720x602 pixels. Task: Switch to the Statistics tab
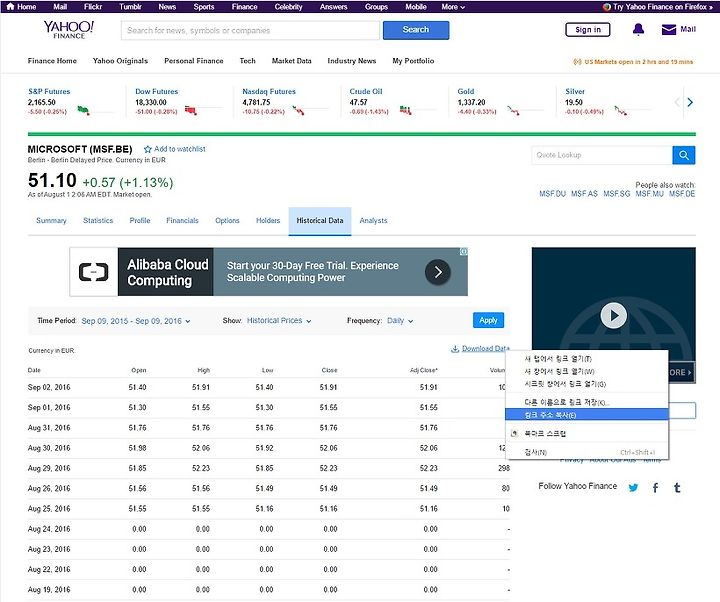[x=98, y=220]
